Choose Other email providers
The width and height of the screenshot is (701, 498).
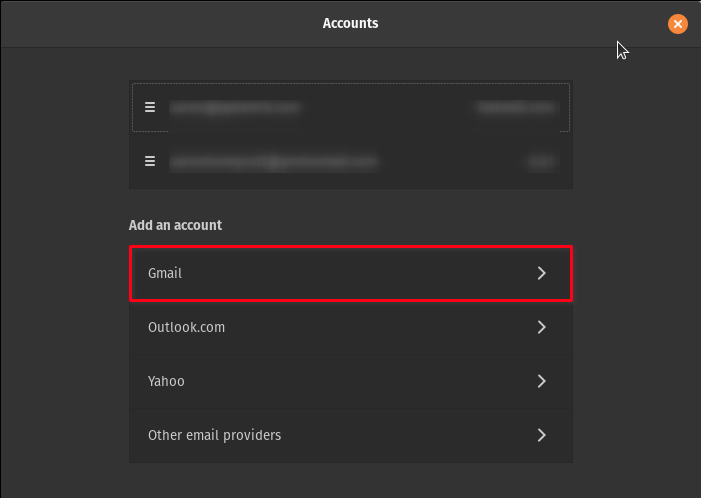(x=351, y=435)
